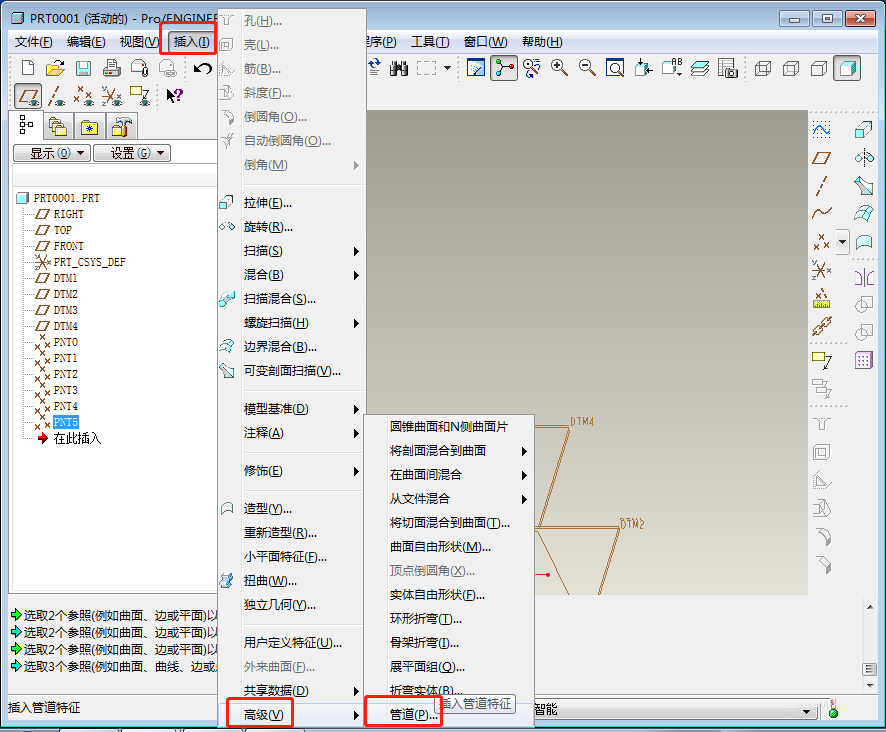Click the Coordinate System tool on right toolbar
This screenshot has height=732, width=886.
tap(822, 270)
